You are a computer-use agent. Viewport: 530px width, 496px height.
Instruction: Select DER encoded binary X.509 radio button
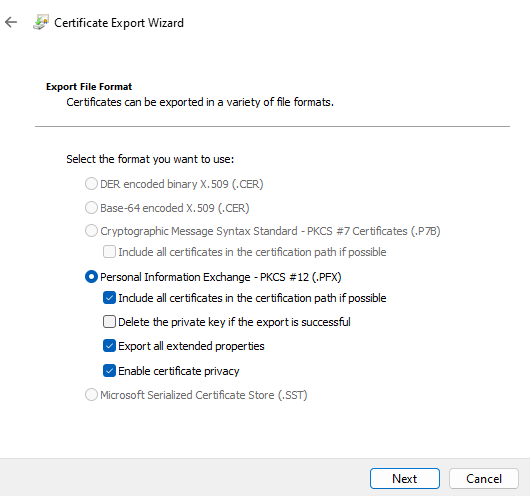(91, 184)
